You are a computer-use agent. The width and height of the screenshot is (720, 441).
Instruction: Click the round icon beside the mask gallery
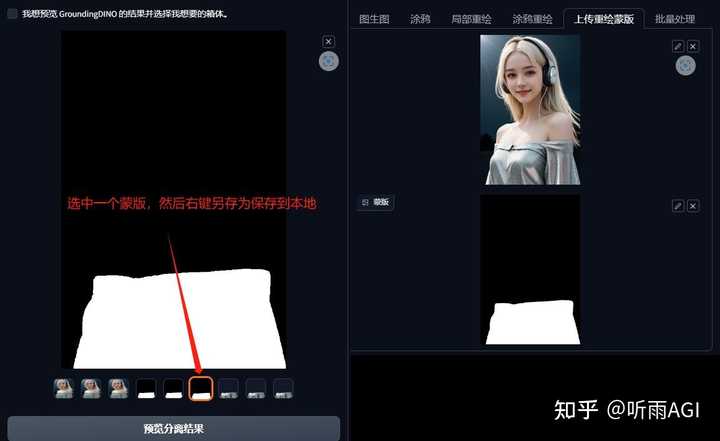(329, 61)
